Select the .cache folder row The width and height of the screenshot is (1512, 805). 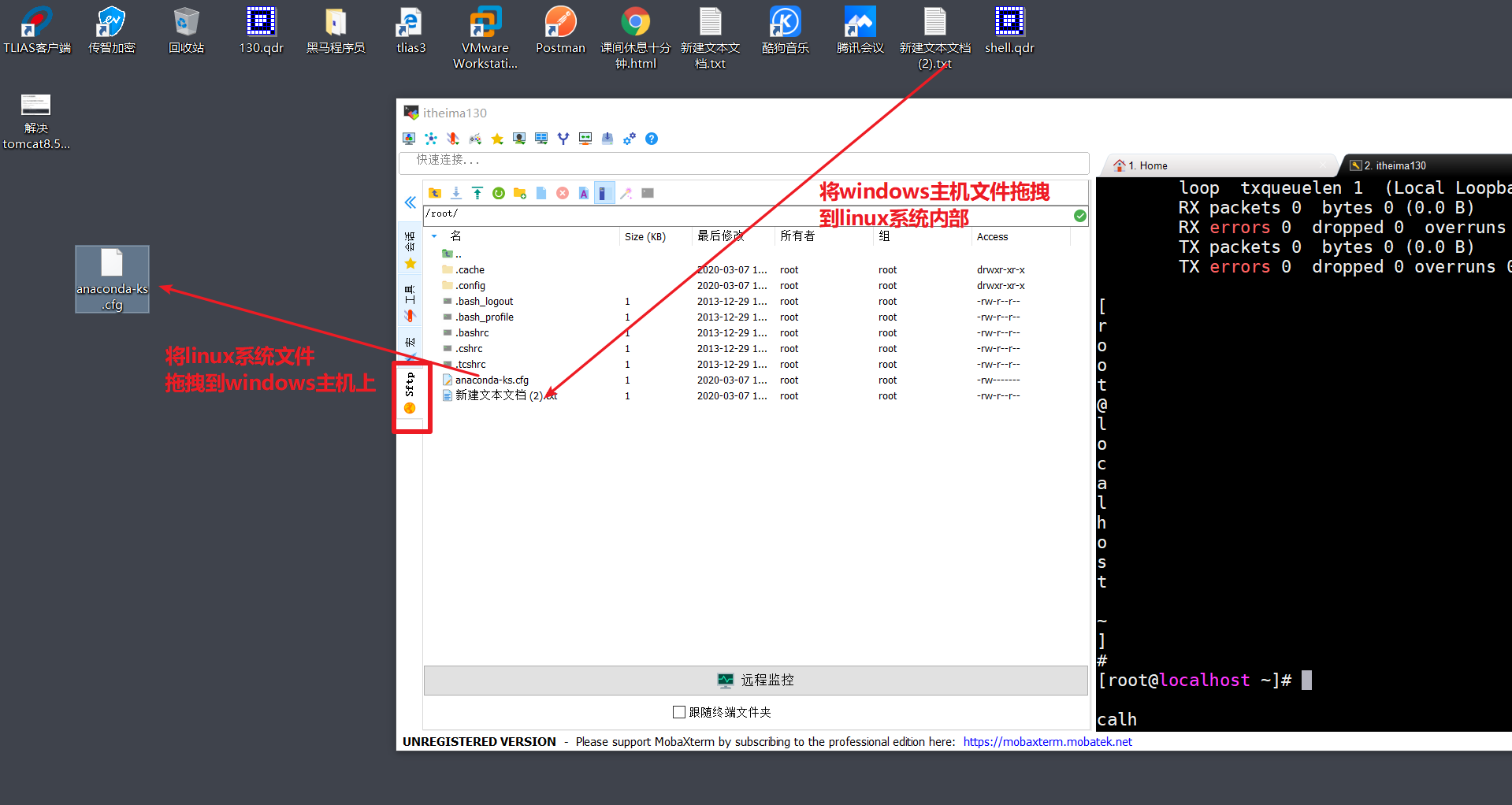click(x=755, y=269)
